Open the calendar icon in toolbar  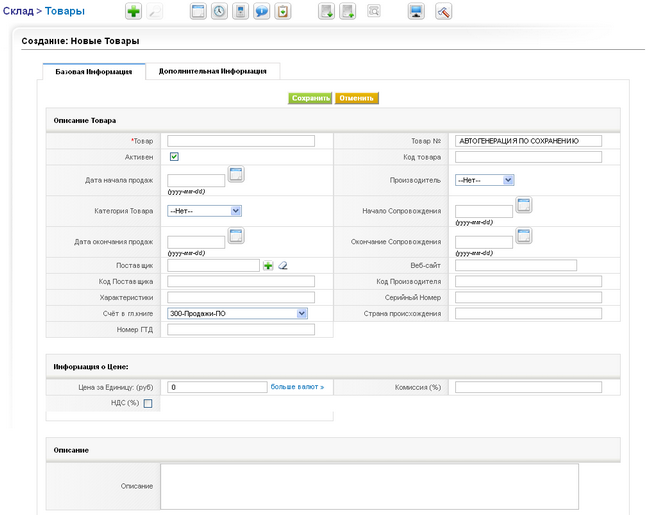198,11
